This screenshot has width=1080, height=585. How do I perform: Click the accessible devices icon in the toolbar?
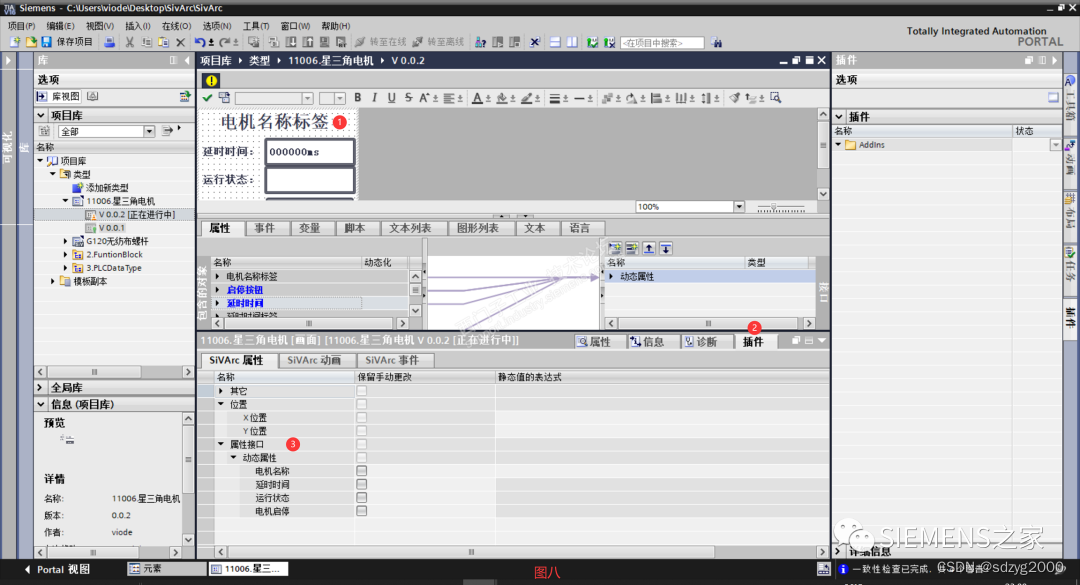[481, 42]
